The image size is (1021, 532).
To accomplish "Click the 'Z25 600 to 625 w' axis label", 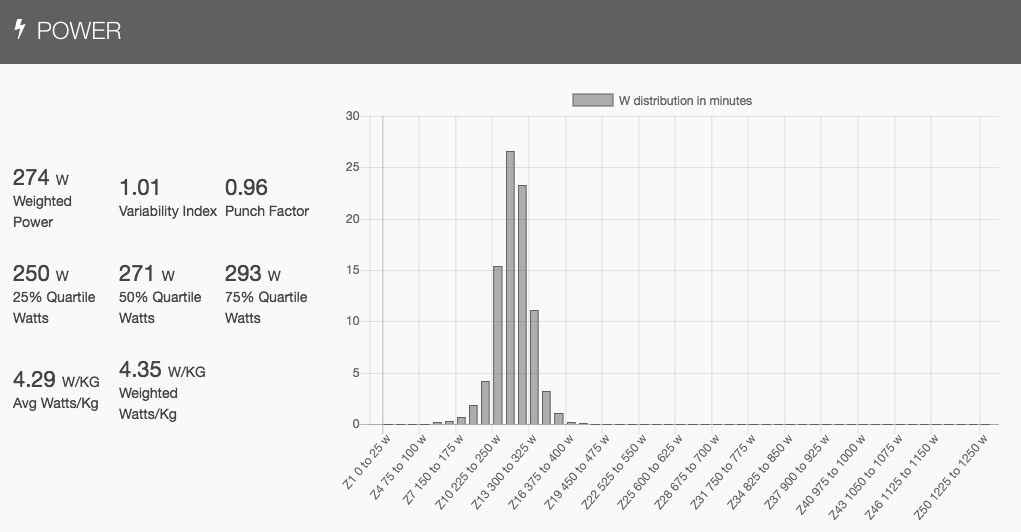I will tap(650, 471).
